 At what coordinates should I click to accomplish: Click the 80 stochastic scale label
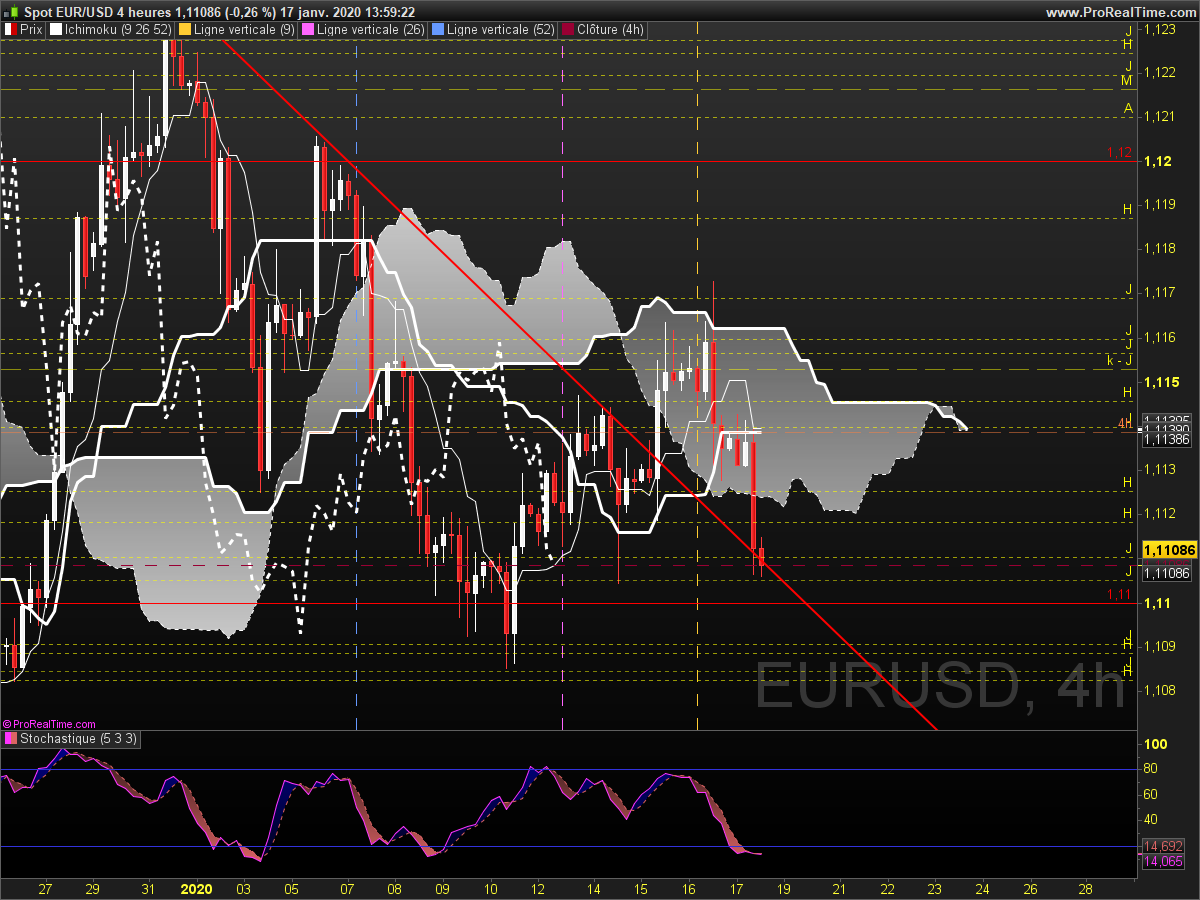[x=1150, y=769]
